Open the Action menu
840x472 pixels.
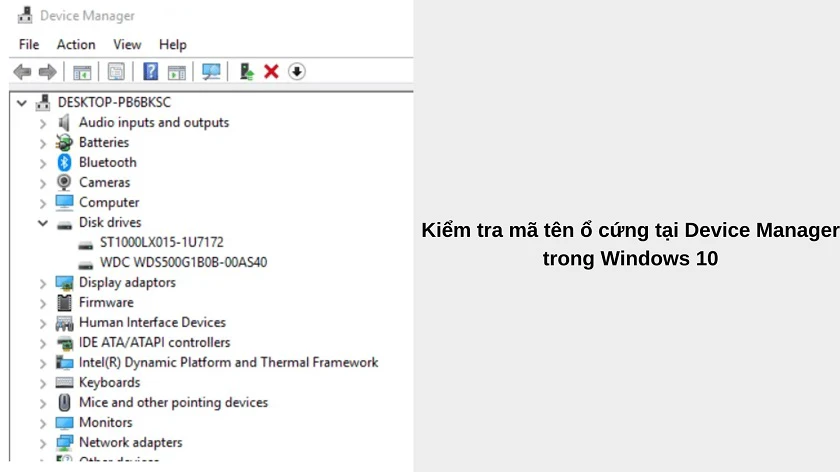pyautogui.click(x=76, y=44)
